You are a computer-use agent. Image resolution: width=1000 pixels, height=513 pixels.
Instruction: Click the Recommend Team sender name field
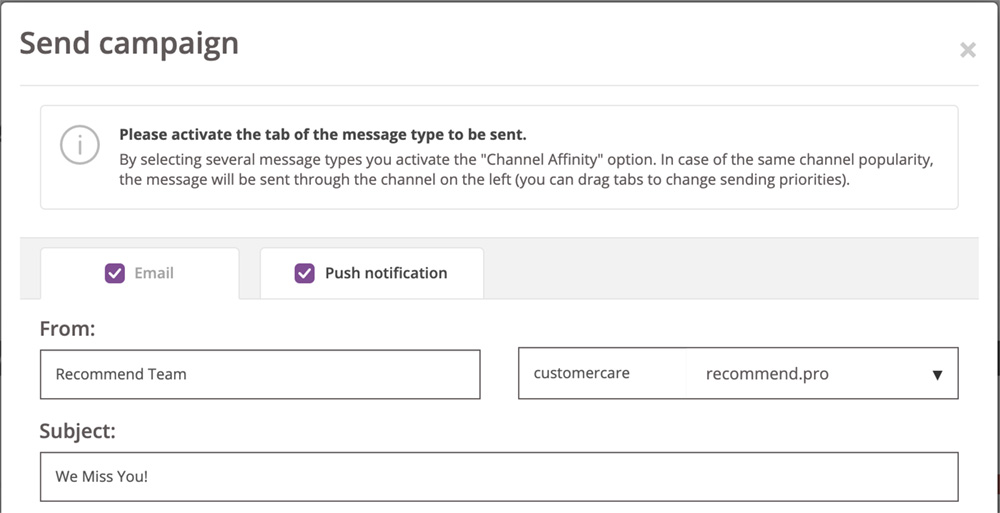click(260, 375)
